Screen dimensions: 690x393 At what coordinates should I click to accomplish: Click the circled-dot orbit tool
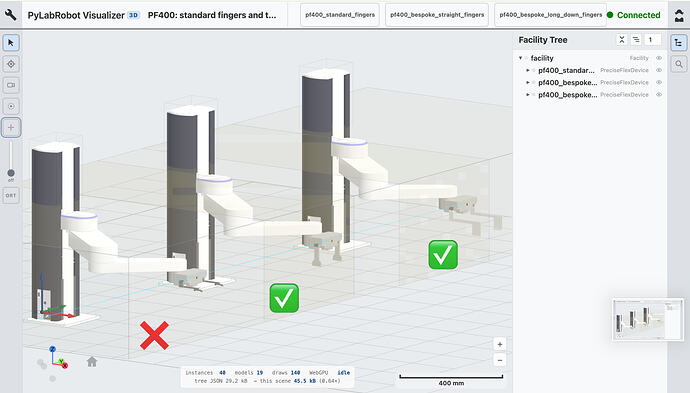point(11,106)
